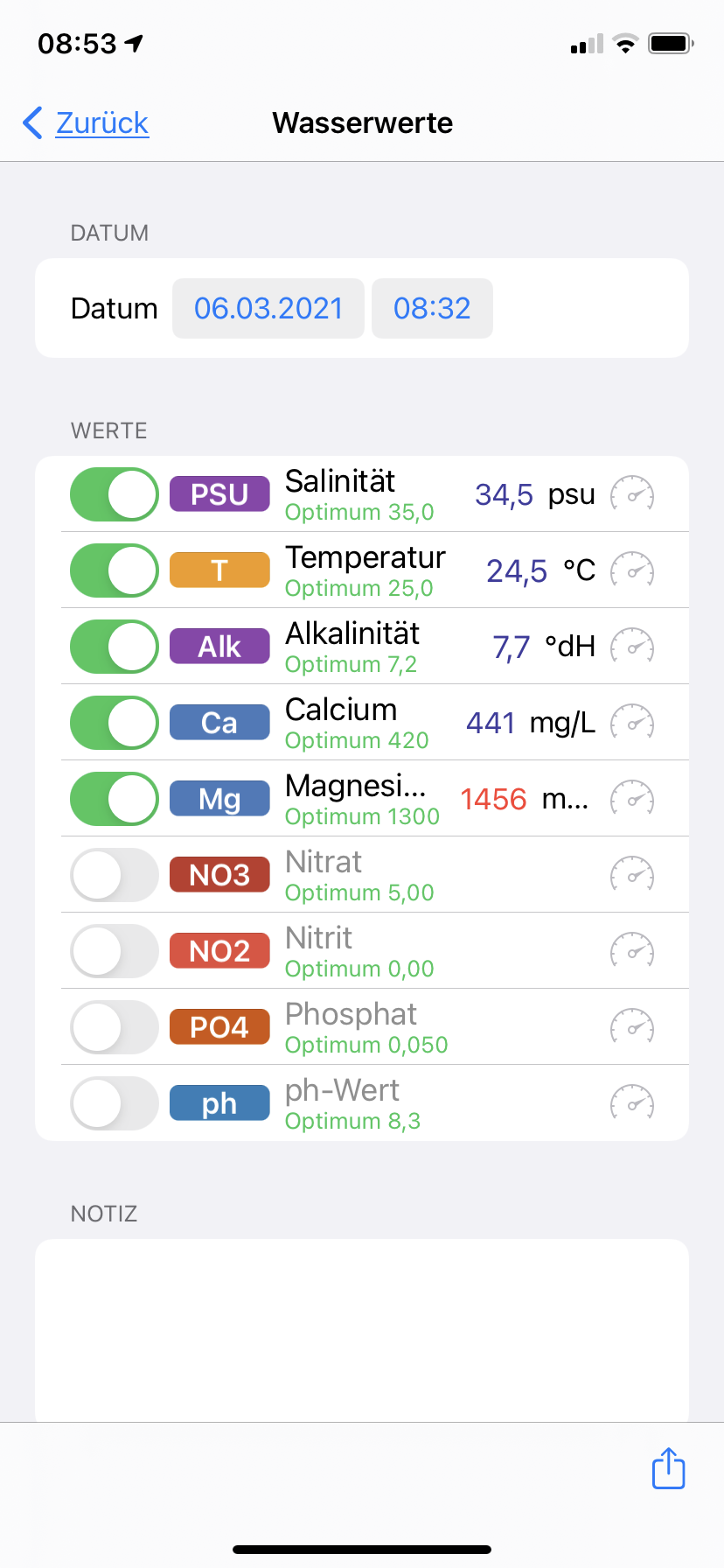Go back using the Zurück link
This screenshot has height=1568, width=724.
click(102, 123)
